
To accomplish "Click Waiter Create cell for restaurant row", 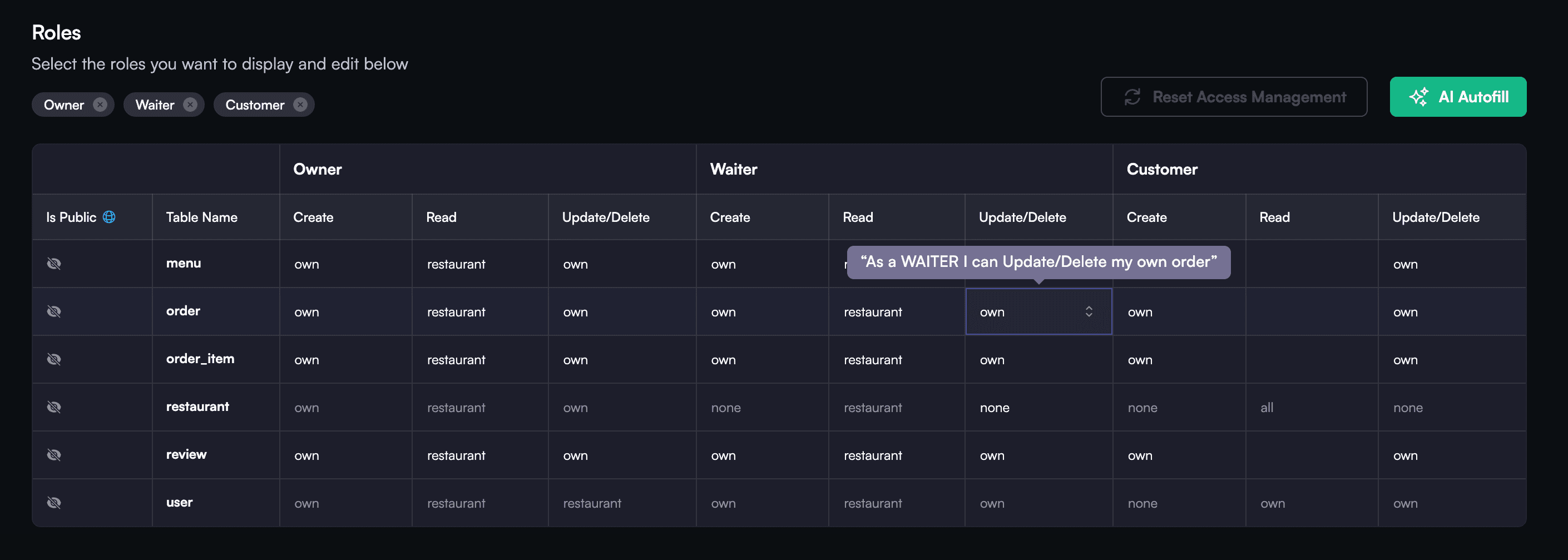I will pyautogui.click(x=763, y=408).
